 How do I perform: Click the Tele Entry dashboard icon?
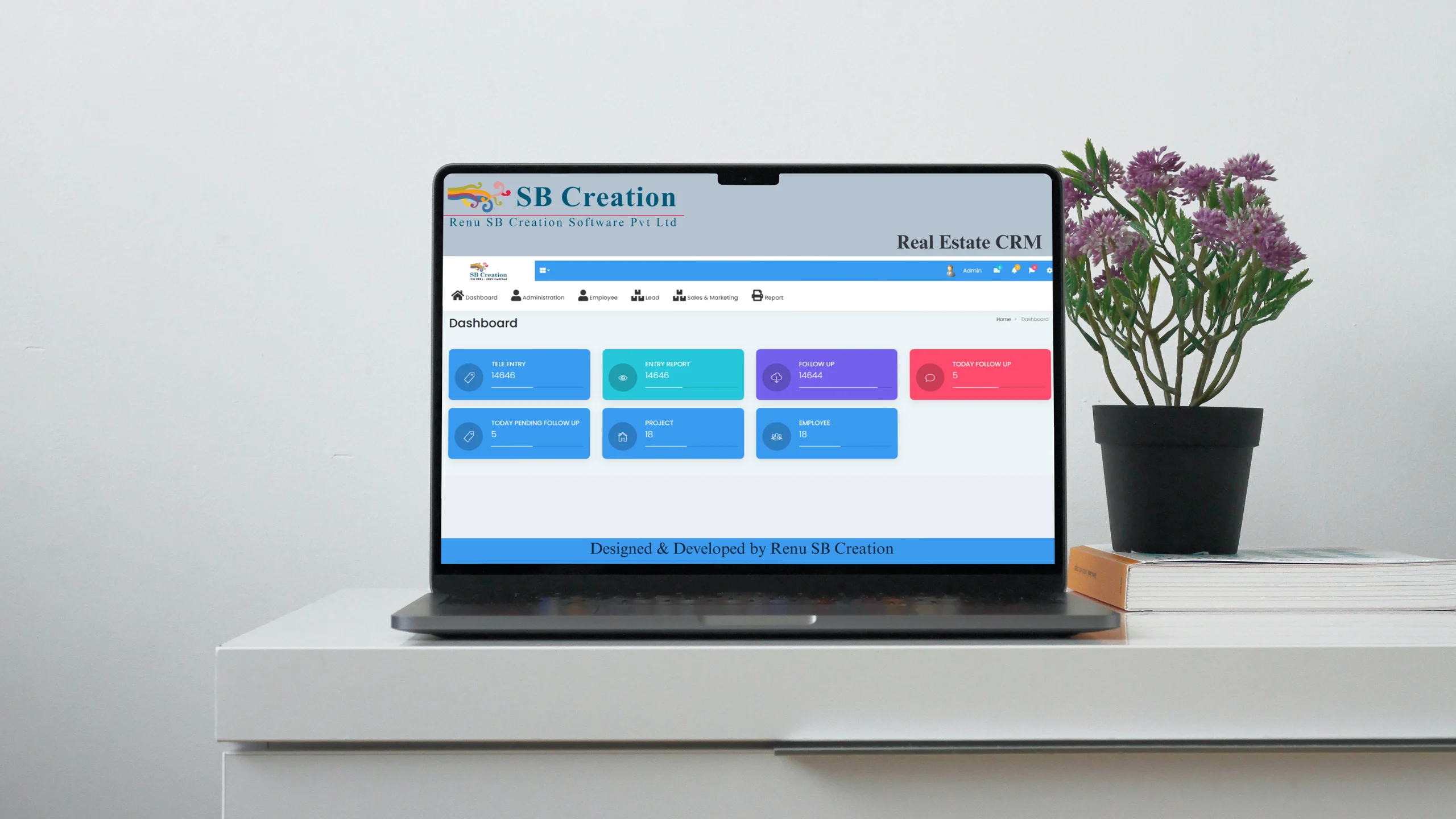click(x=468, y=377)
